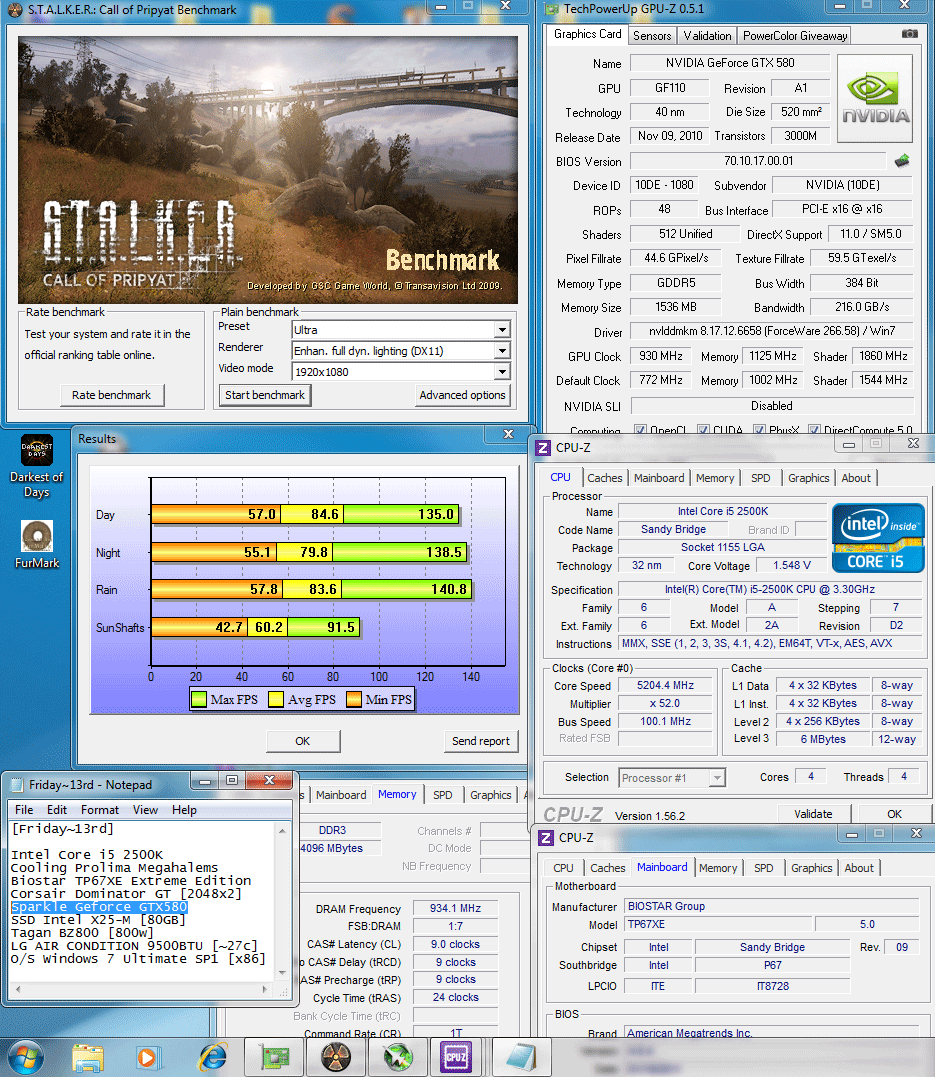This screenshot has height=1077, width=935.
Task: Switch to Notepad via taskbar icon
Action: click(520, 1058)
